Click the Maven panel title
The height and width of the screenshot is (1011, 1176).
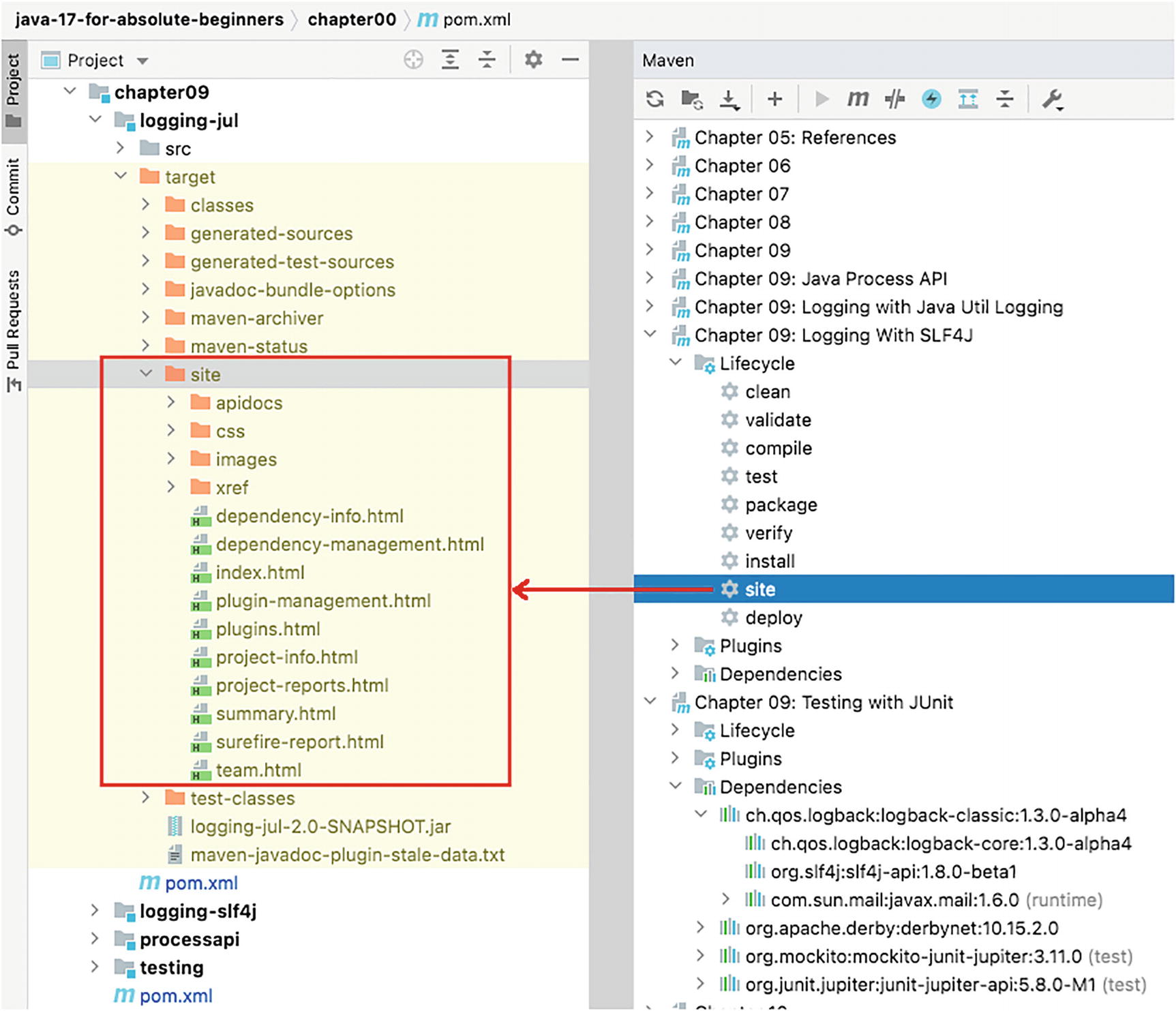click(668, 61)
